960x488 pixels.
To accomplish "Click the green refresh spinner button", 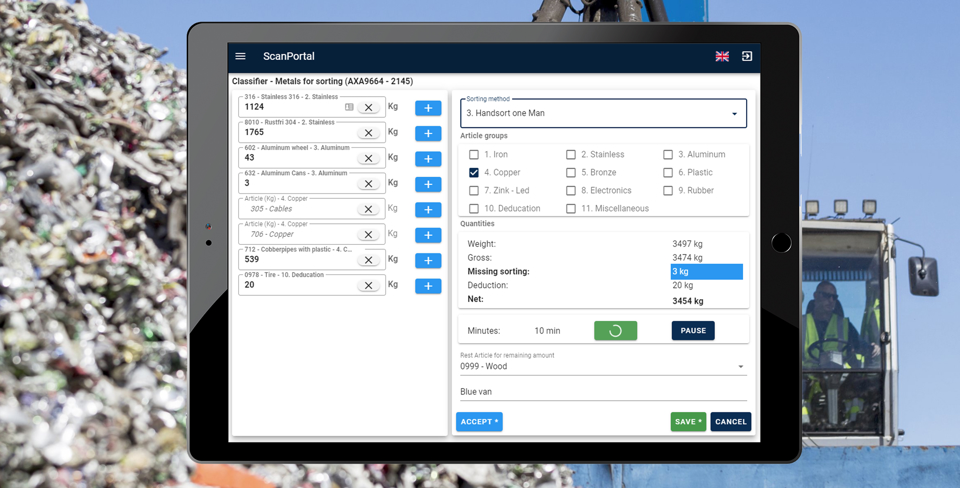I will (615, 331).
